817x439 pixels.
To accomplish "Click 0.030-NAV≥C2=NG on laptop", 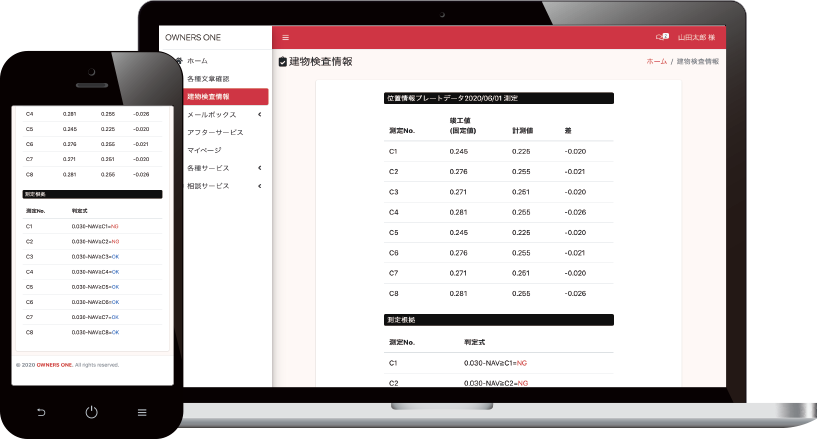I will click(496, 383).
